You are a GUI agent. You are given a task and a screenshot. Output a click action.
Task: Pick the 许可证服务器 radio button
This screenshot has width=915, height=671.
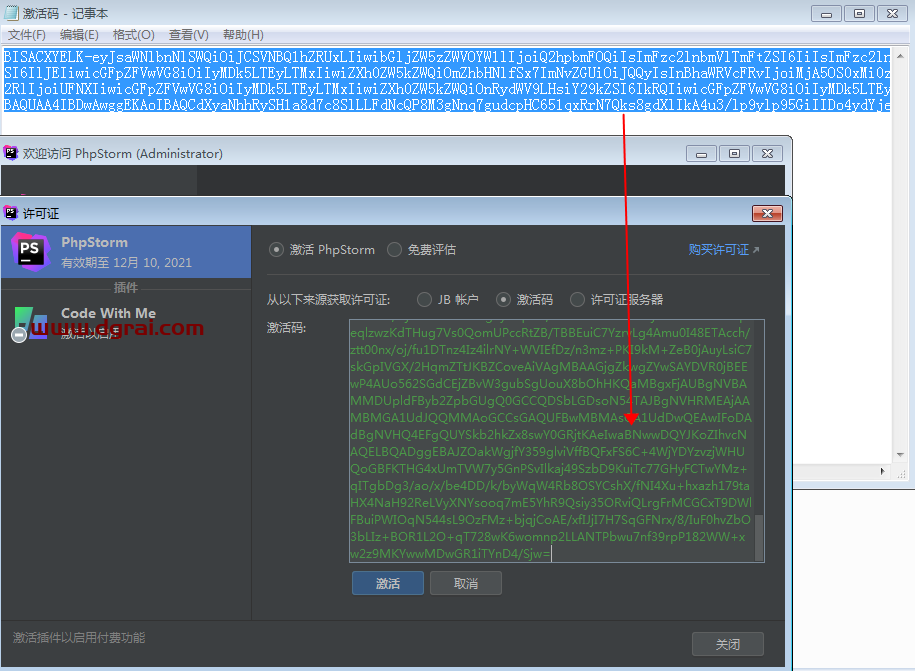pos(577,299)
